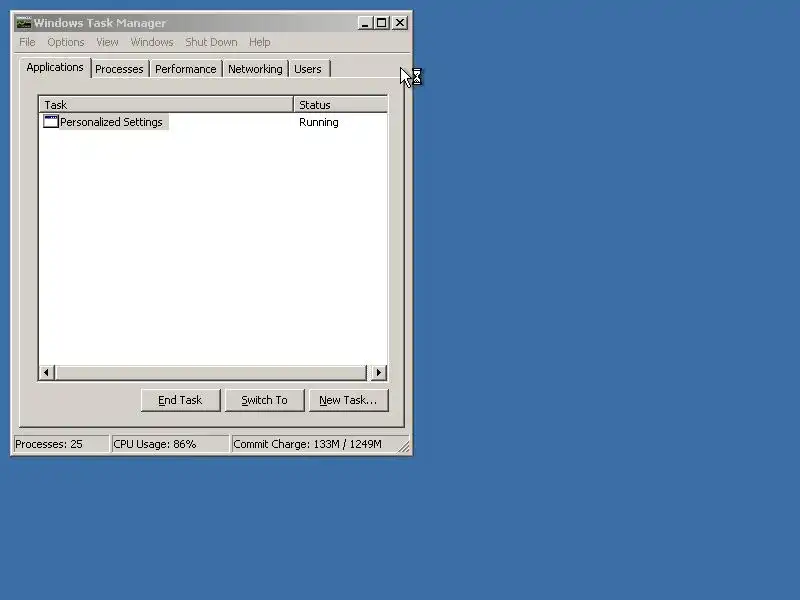Switch to the Networking tab
Screen dimensions: 800x600
point(255,69)
